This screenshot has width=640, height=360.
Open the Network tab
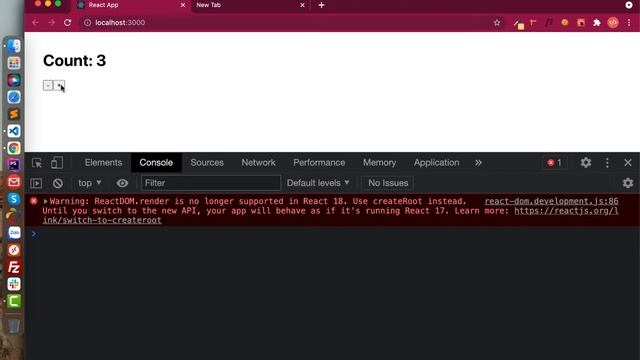(258, 162)
